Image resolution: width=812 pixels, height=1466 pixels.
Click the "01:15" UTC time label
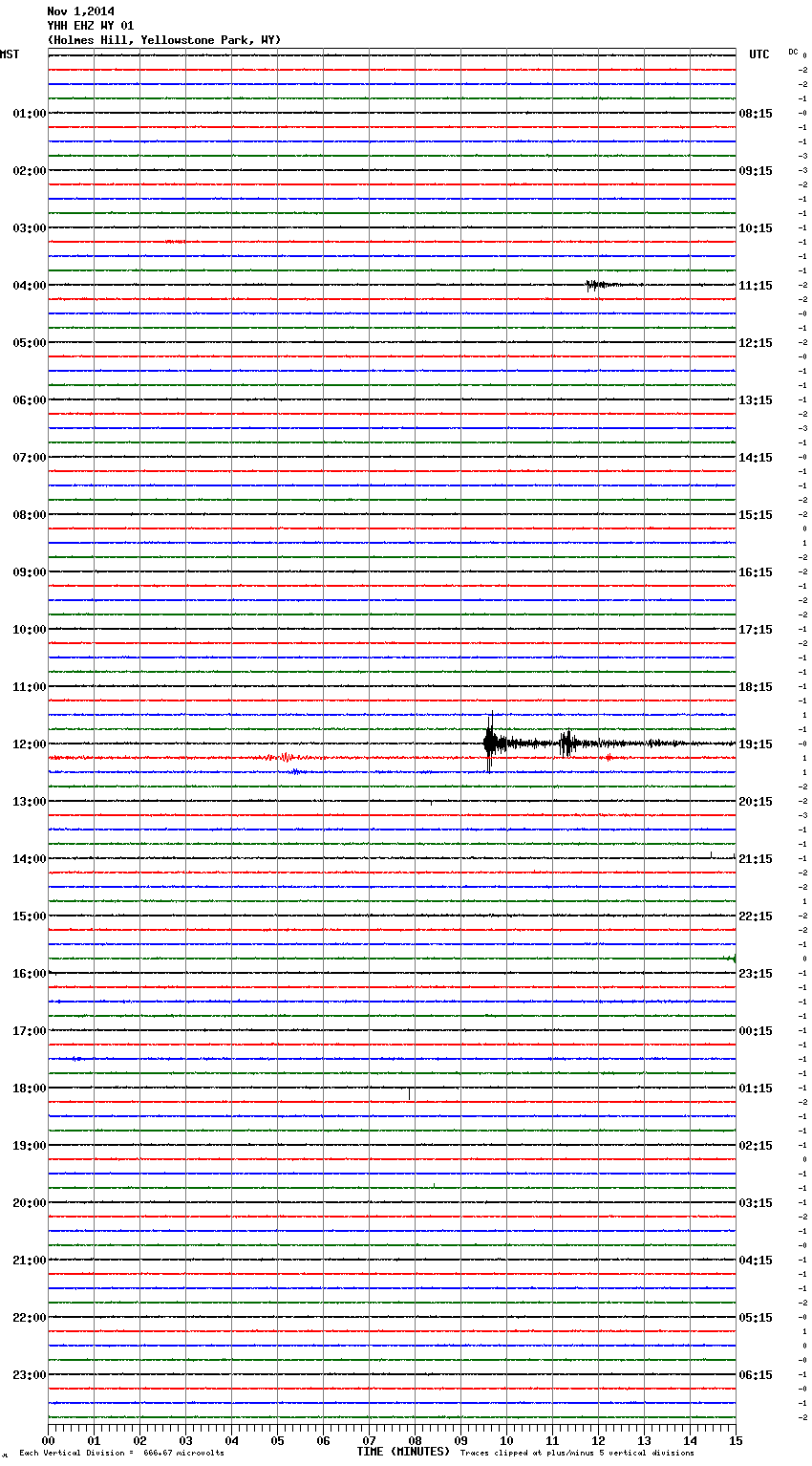(756, 1089)
